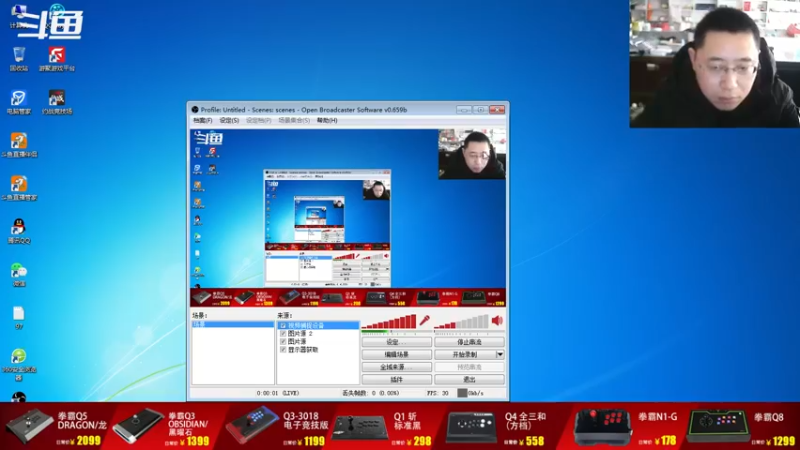
Task: Uncheck the 视频捕捉设备 source checkbox
Action: click(283, 325)
